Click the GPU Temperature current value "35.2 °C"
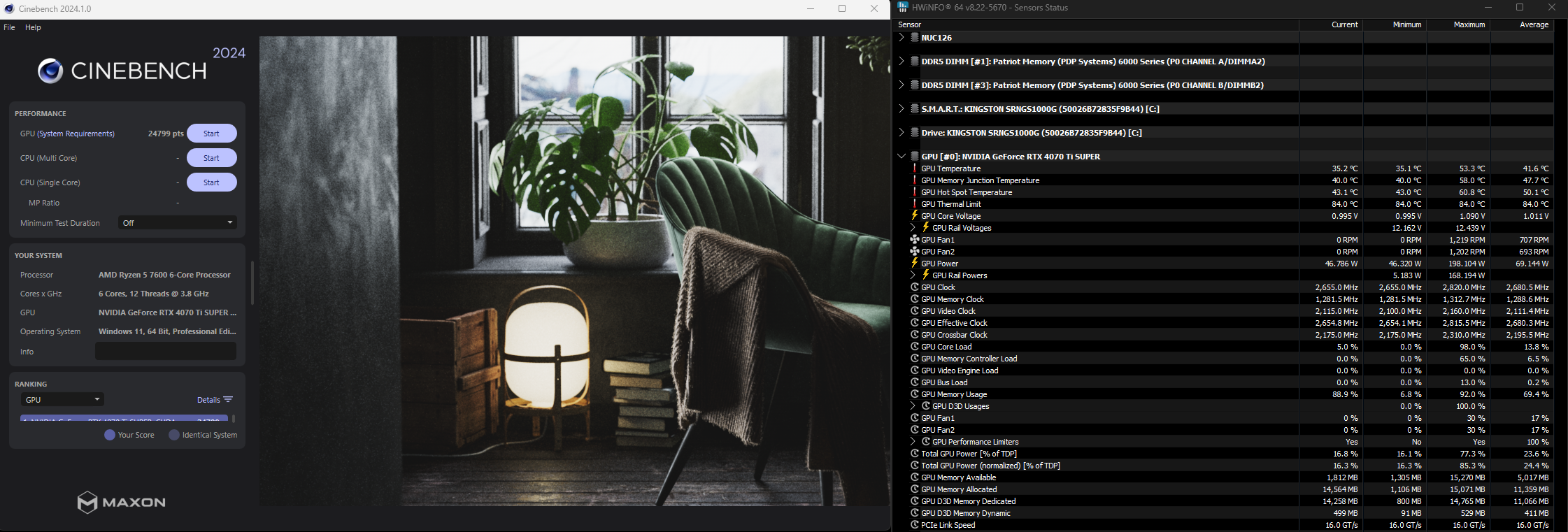Image resolution: width=1568 pixels, height=532 pixels. click(x=1344, y=168)
